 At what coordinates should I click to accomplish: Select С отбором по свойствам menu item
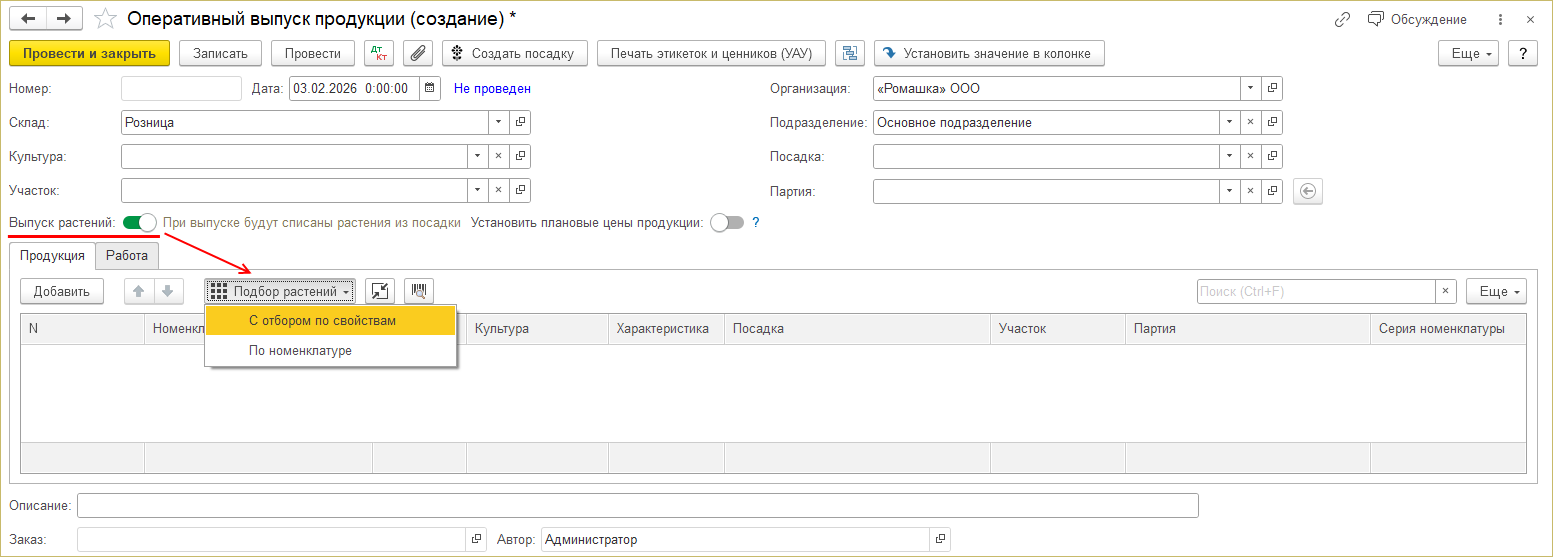click(x=322, y=321)
